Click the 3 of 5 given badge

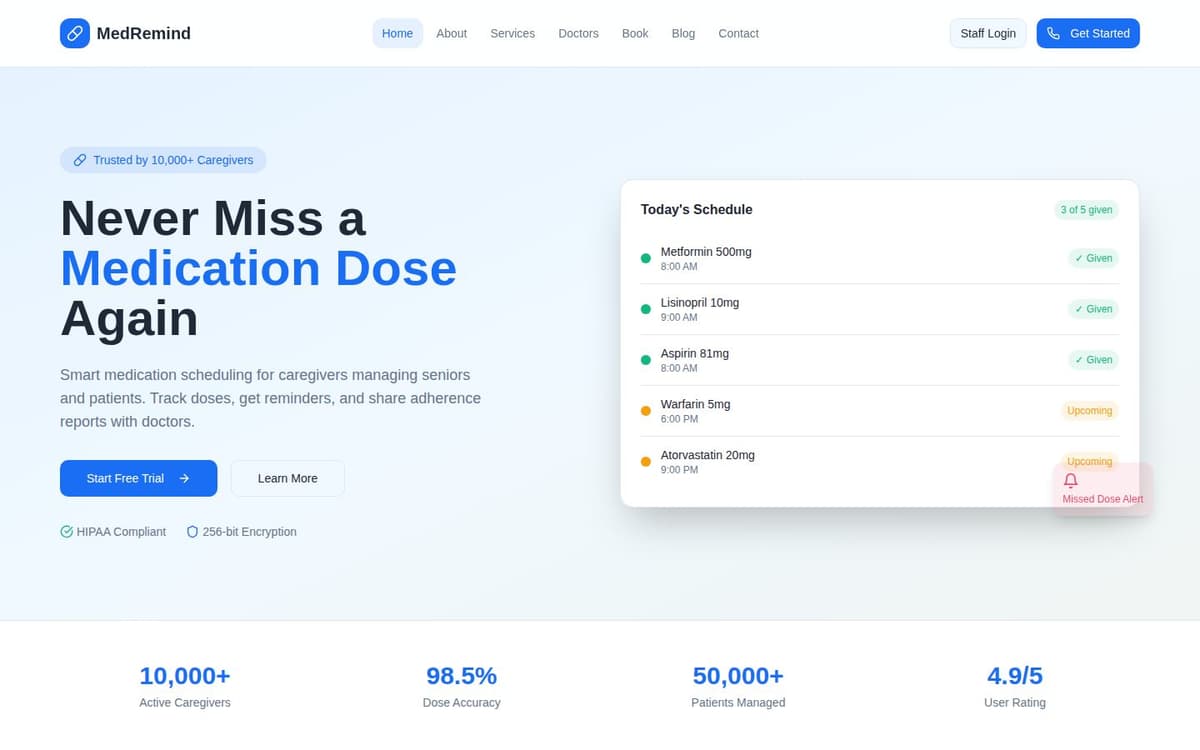pyautogui.click(x=1087, y=210)
